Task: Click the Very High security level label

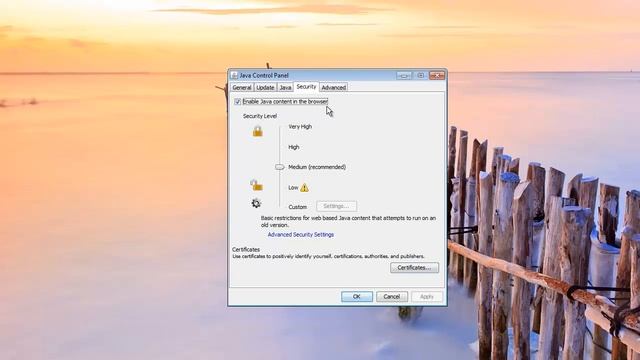Action: [x=300, y=127]
